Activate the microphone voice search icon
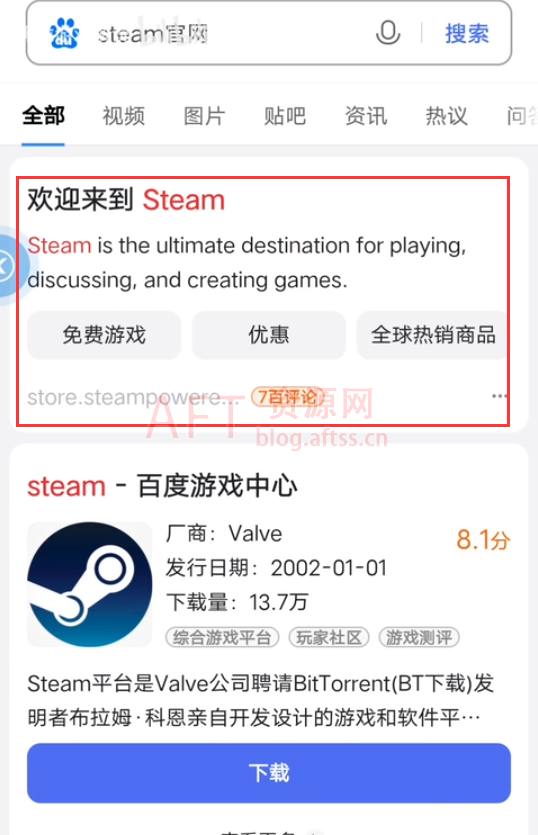Image resolution: width=538 pixels, height=835 pixels. coord(388,33)
